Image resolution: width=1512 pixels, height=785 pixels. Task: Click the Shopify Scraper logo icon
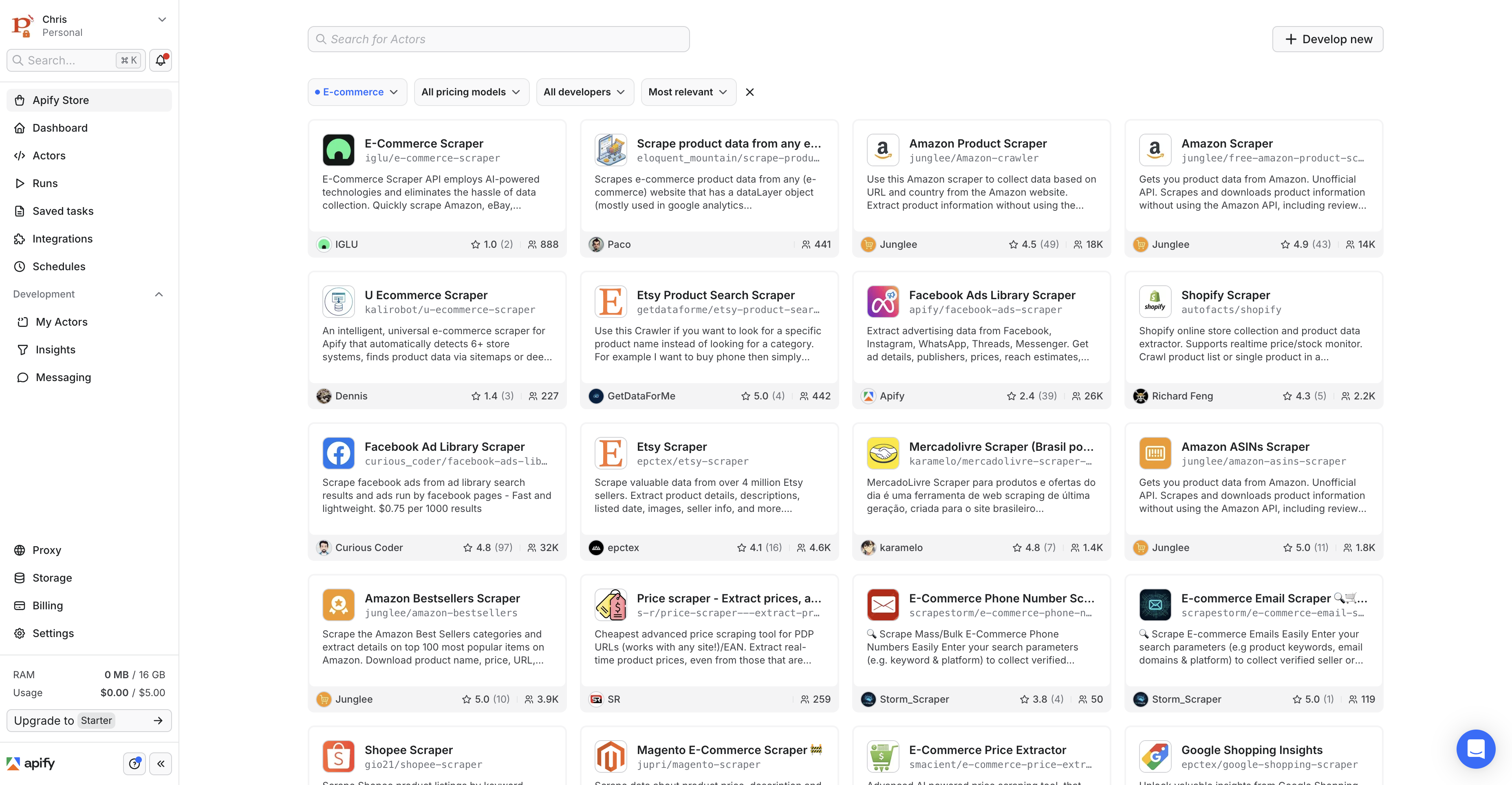[x=1155, y=302]
